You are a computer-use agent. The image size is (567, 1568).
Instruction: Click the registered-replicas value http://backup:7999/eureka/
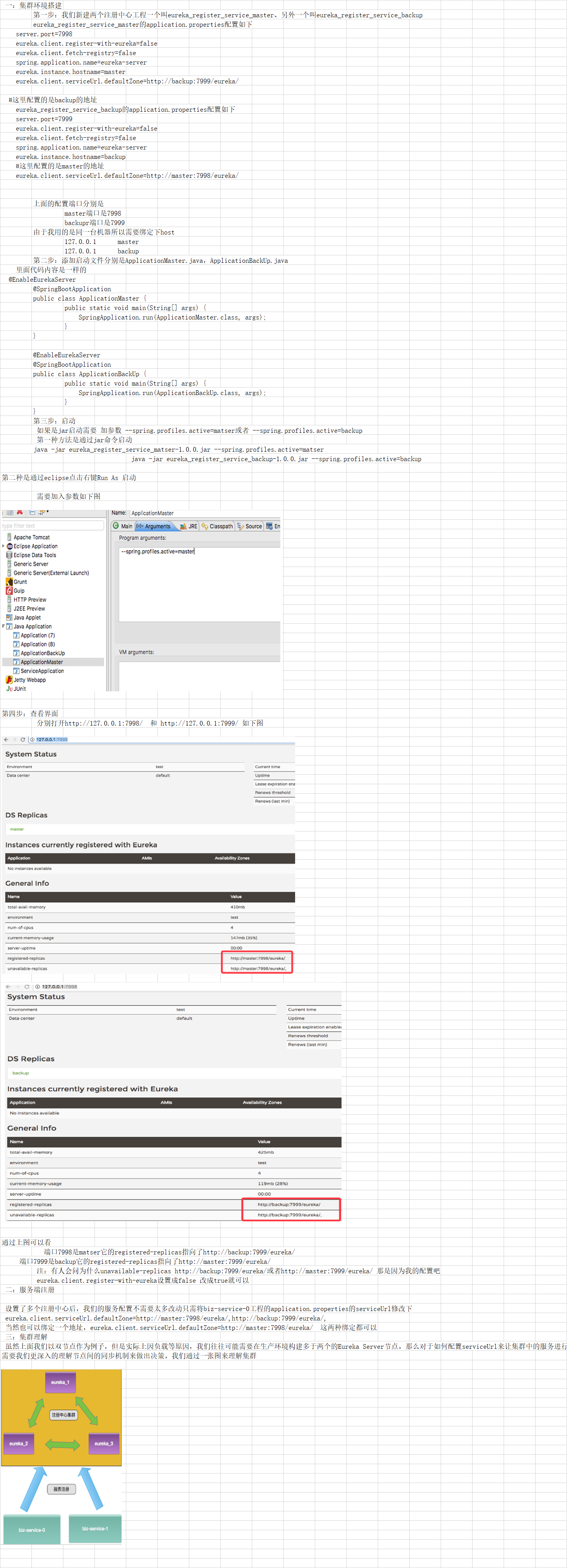click(x=289, y=1204)
